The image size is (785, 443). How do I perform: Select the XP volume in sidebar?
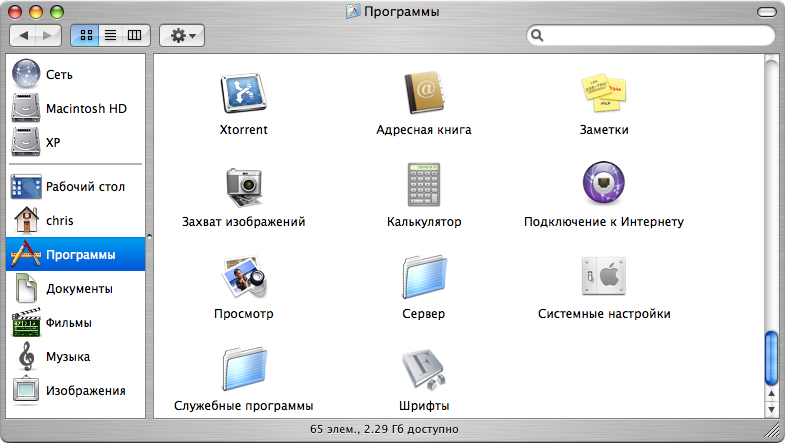[x=76, y=142]
